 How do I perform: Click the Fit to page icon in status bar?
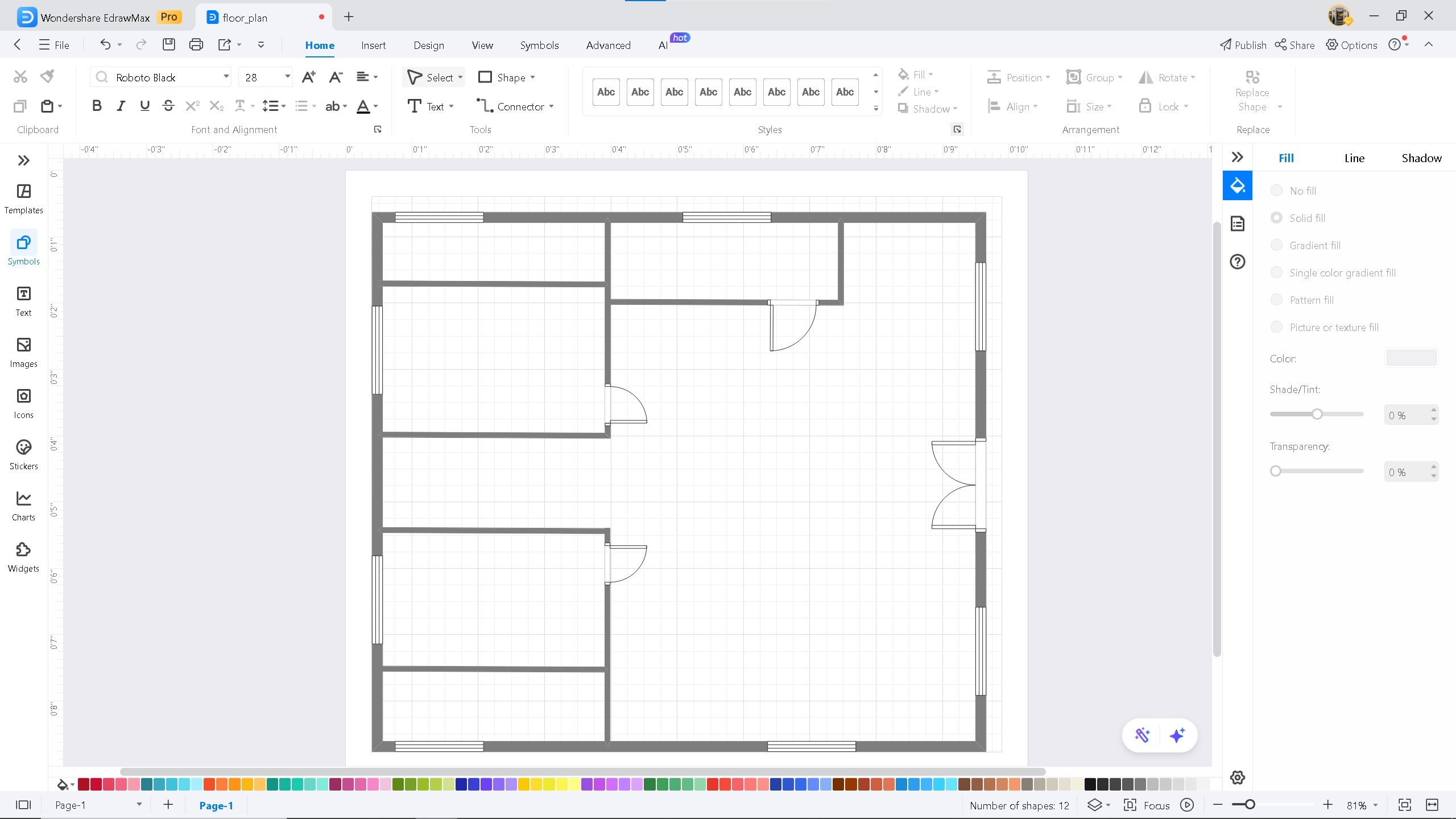1405,805
